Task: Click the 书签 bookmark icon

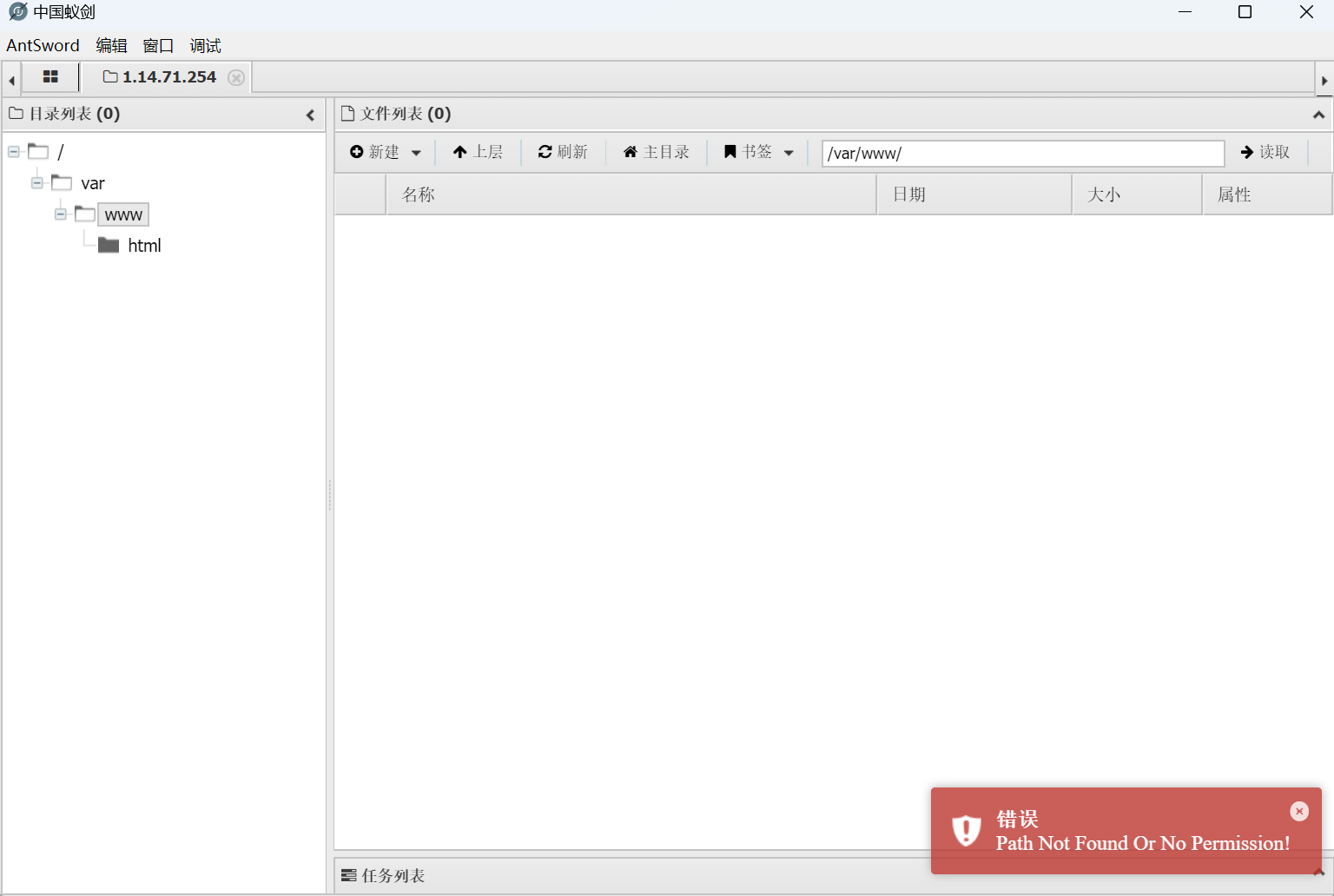Action: 730,152
